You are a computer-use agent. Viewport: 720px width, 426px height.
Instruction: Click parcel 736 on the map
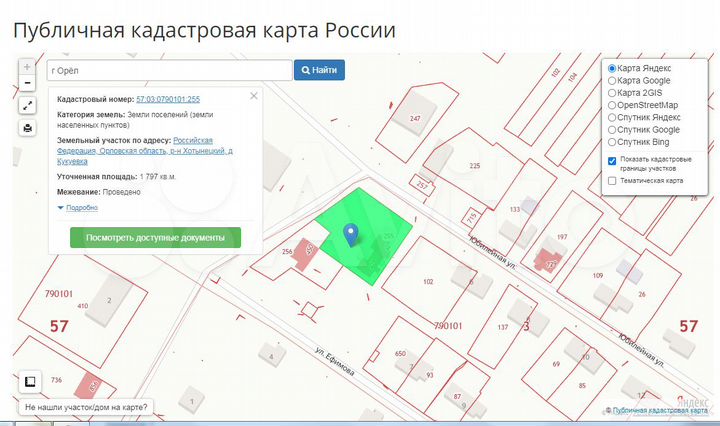56,380
